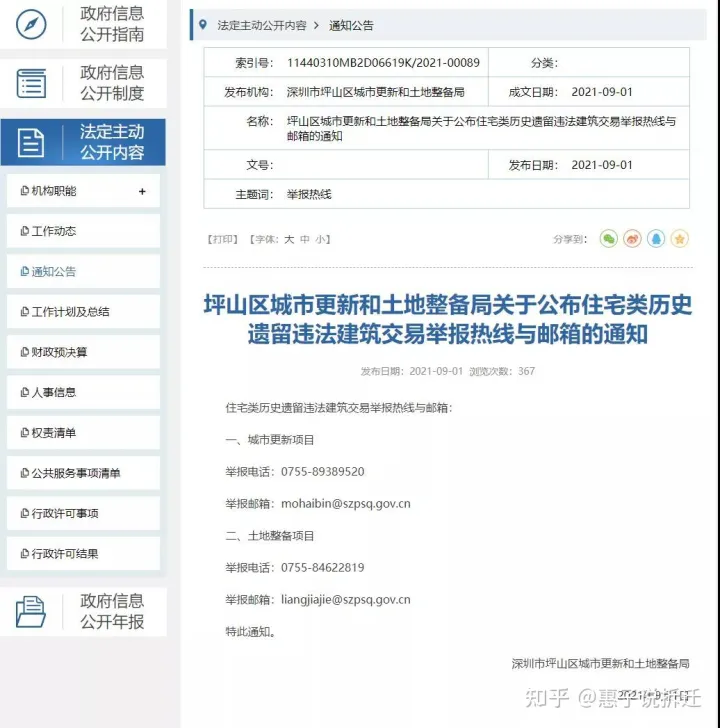The width and height of the screenshot is (720, 728).
Task: Share via the yellow QZone star icon
Action: point(680,239)
